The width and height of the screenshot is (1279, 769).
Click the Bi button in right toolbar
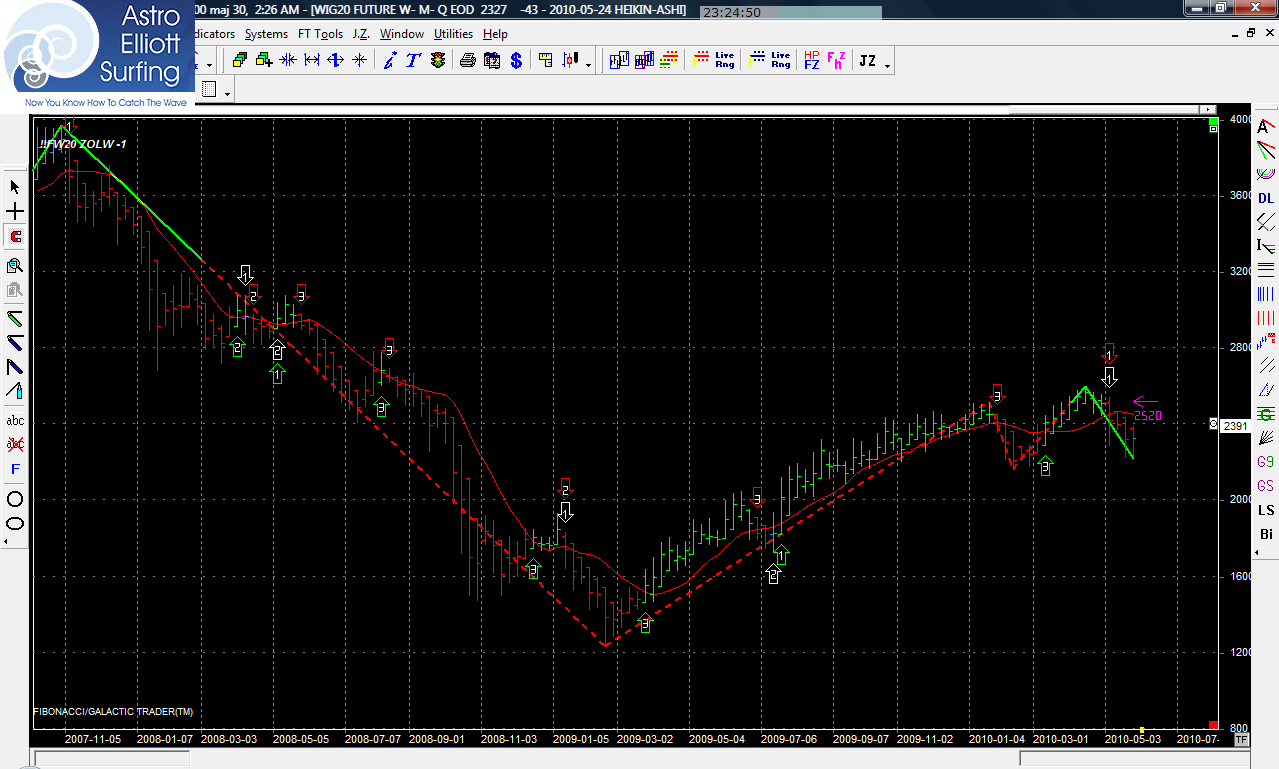tap(1265, 534)
